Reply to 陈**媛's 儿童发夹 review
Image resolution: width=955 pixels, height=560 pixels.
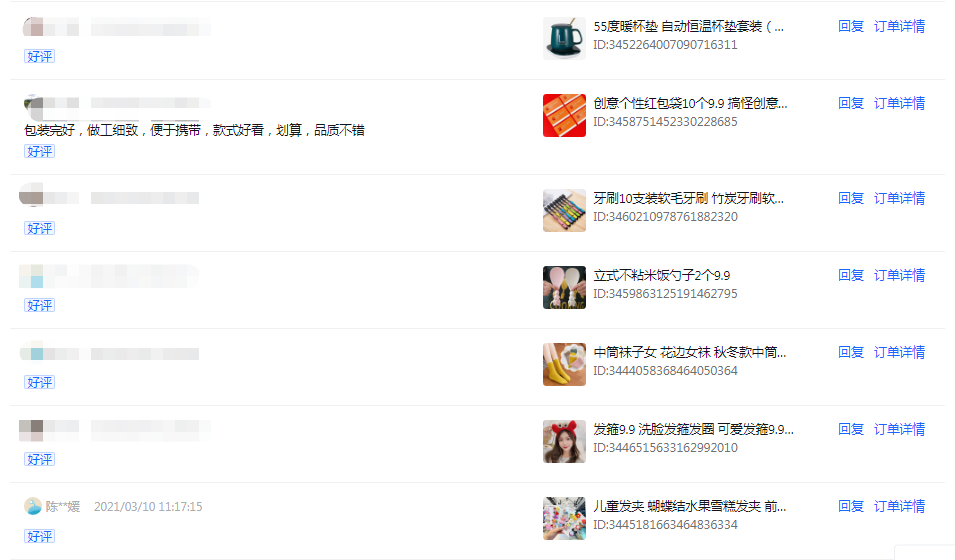pyautogui.click(x=851, y=506)
